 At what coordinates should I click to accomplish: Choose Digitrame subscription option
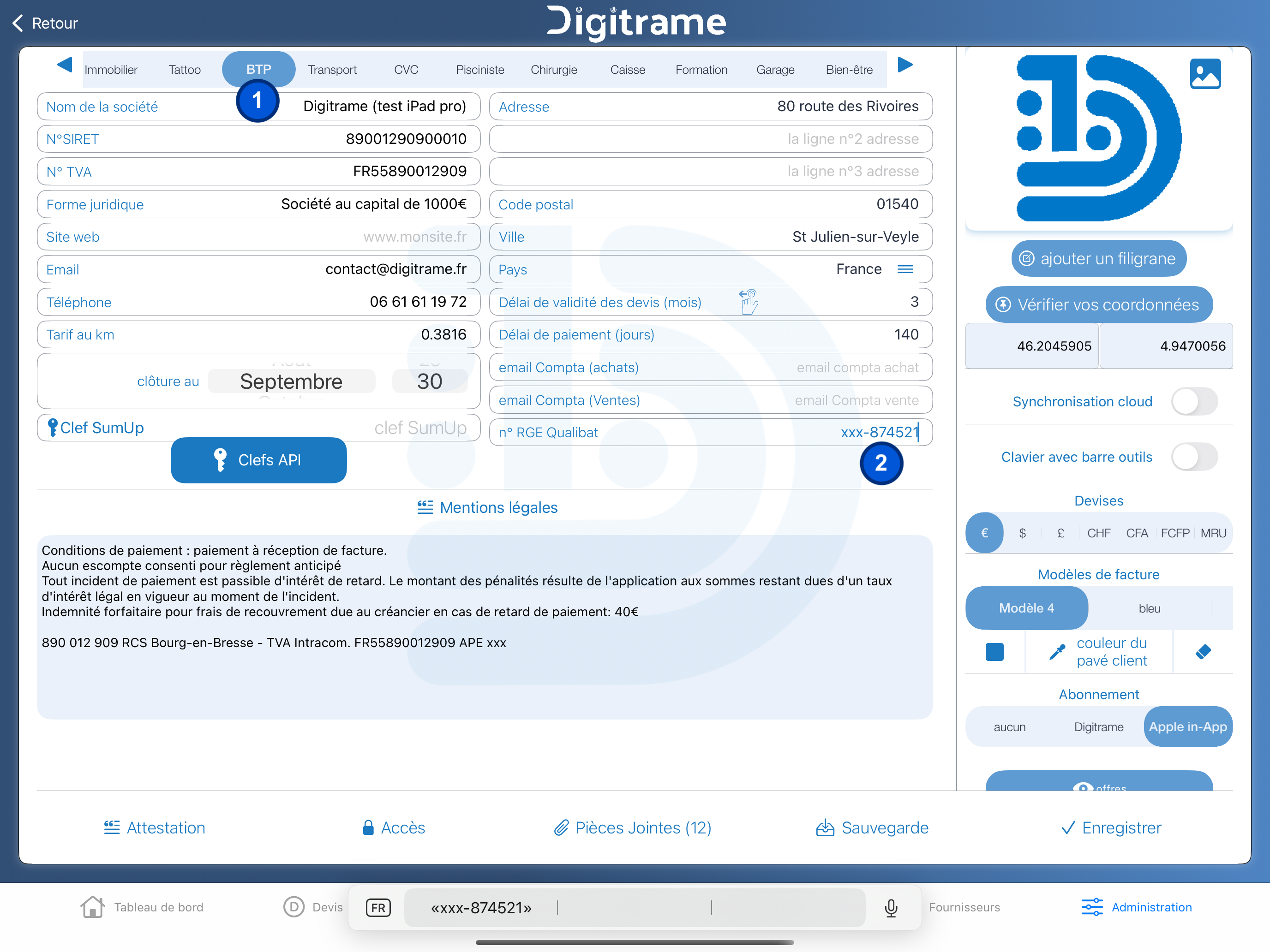[1098, 726]
